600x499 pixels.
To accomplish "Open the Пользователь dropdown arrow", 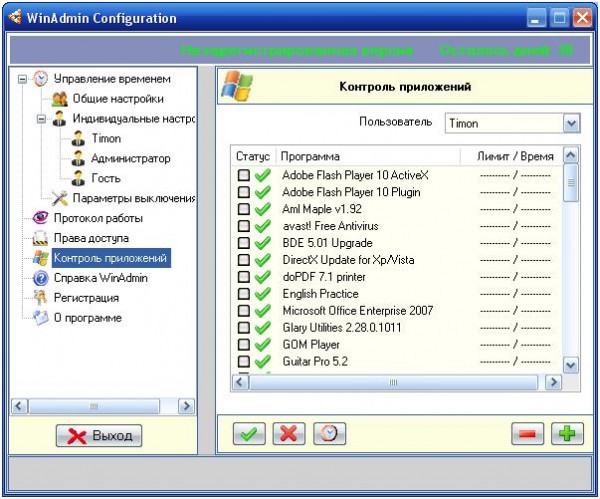I will 571,123.
